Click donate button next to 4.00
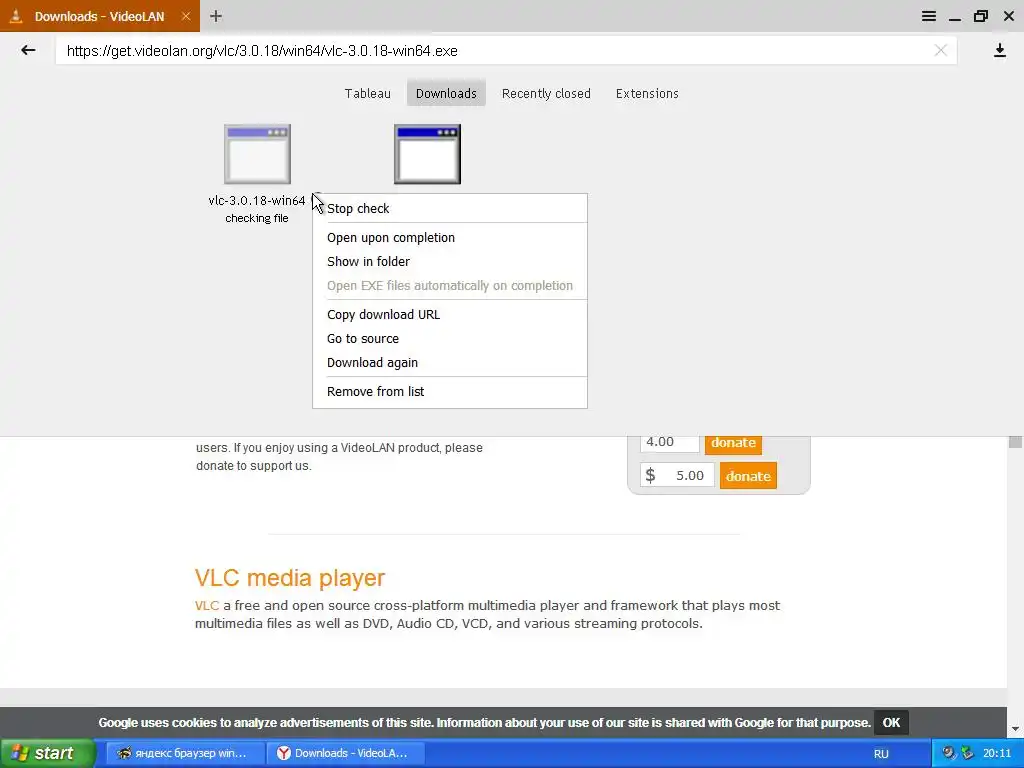 733,443
